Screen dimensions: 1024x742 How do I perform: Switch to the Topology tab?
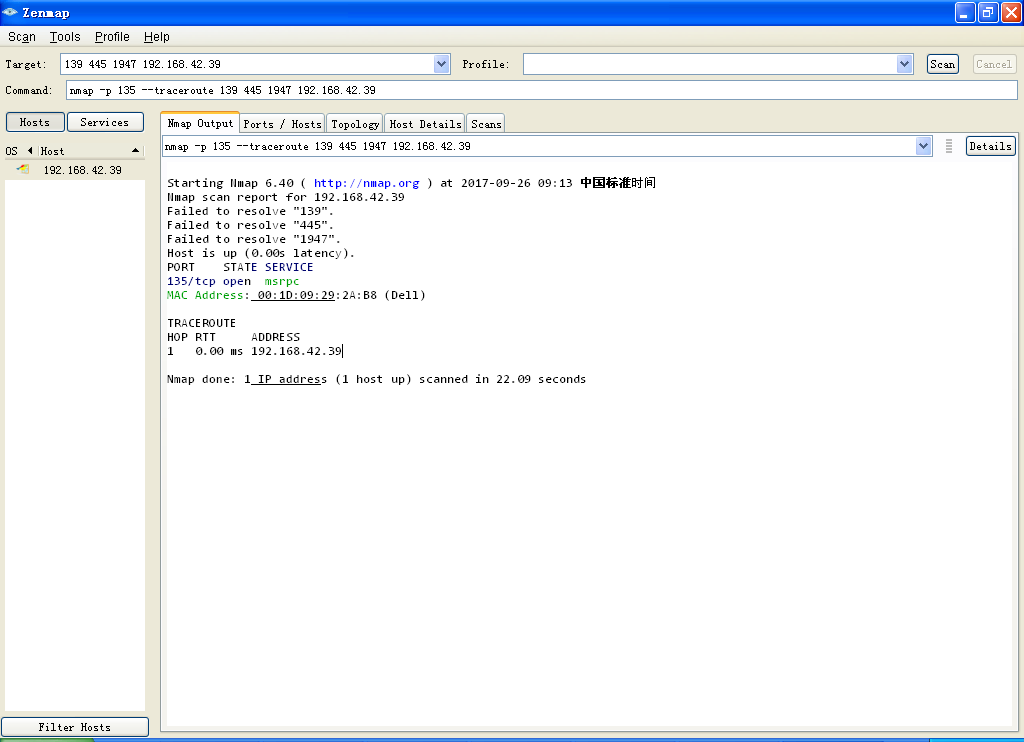click(x=355, y=123)
